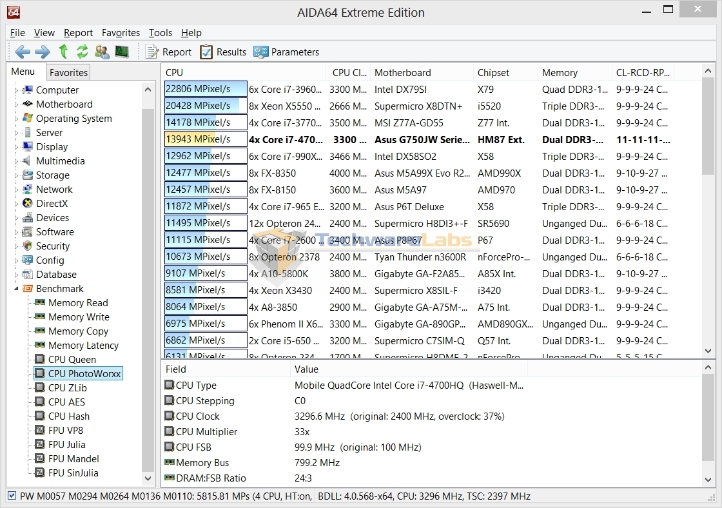Click the Config tree icon
The width and height of the screenshot is (722, 508).
coord(28,260)
